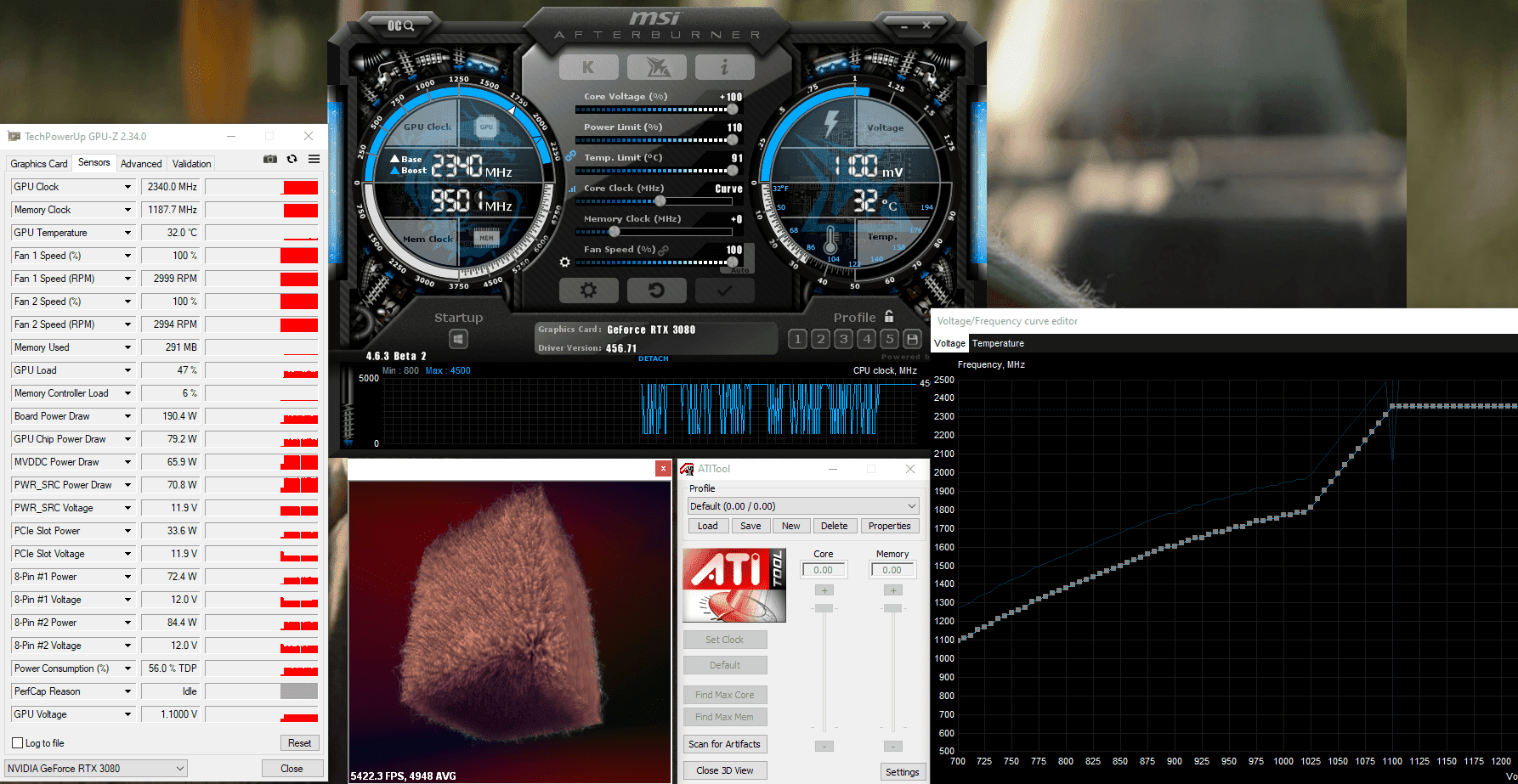Open the GPU Temperature sensor dropdown

(128, 233)
